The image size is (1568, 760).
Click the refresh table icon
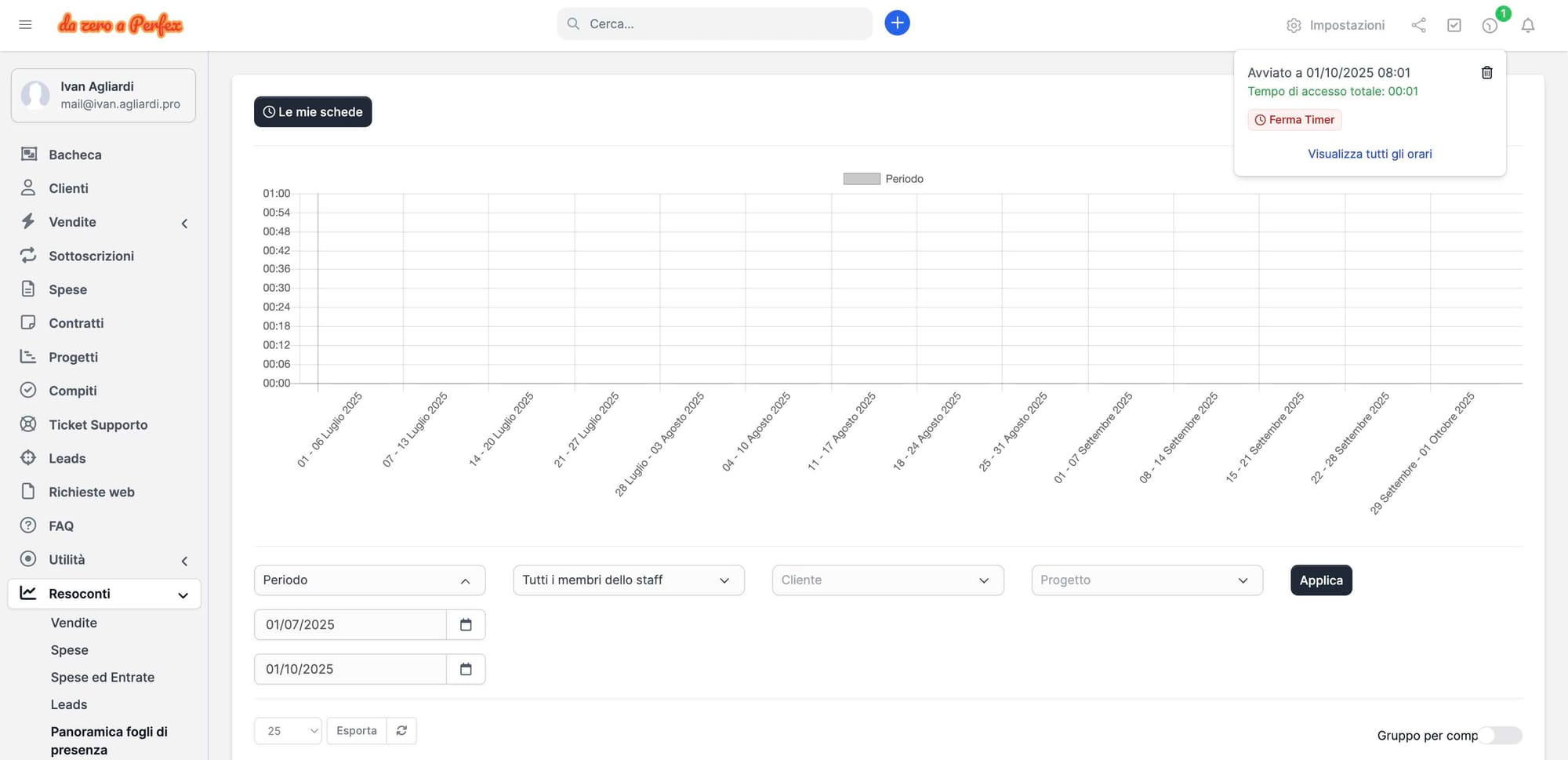(401, 730)
